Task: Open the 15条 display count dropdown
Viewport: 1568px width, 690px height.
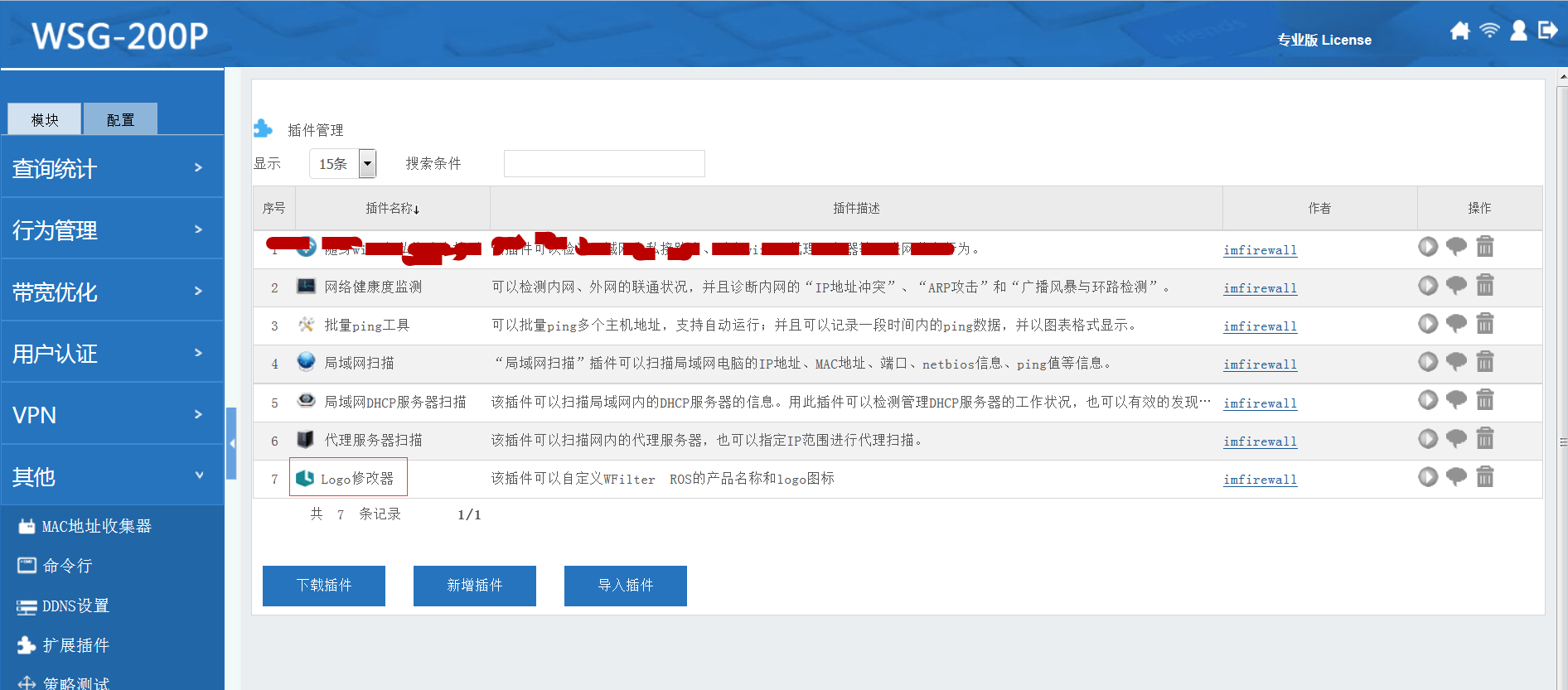Action: click(x=367, y=164)
